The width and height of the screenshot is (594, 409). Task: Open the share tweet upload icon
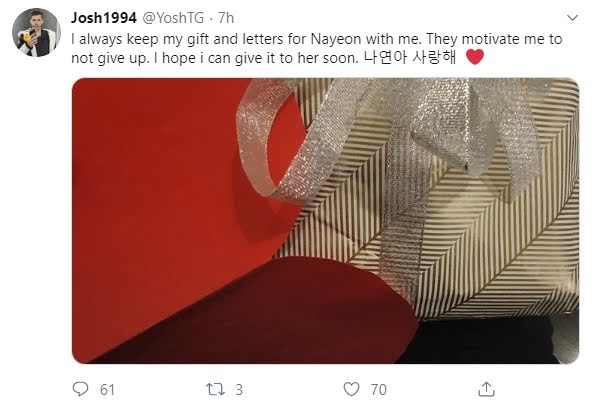pyautogui.click(x=486, y=389)
